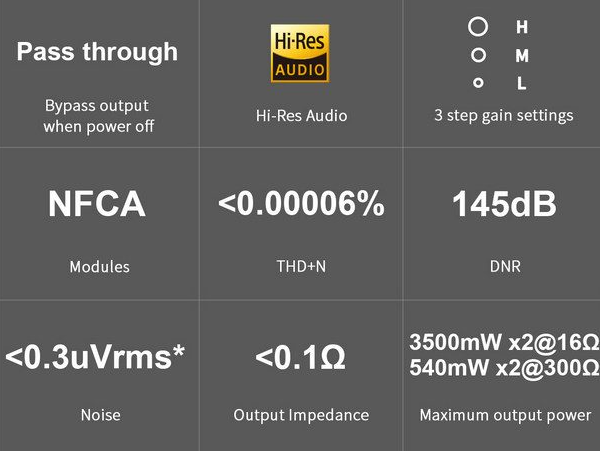Click the M gain letter
Image resolution: width=600 pixels, height=451 pixels.
522,55
